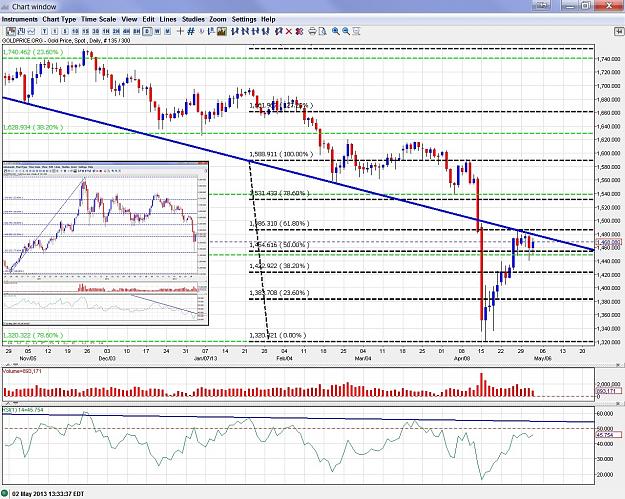This screenshot has height=499, width=625.
Task: Click the RSI 45.754 tag on right axis
Action: pyautogui.click(x=609, y=435)
